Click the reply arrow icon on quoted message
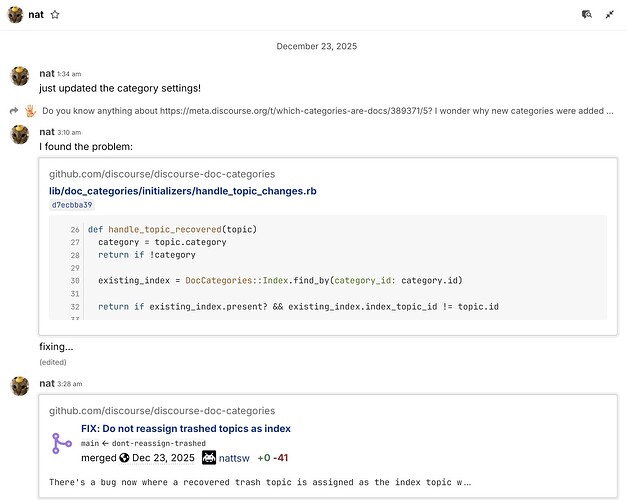 tap(14, 111)
